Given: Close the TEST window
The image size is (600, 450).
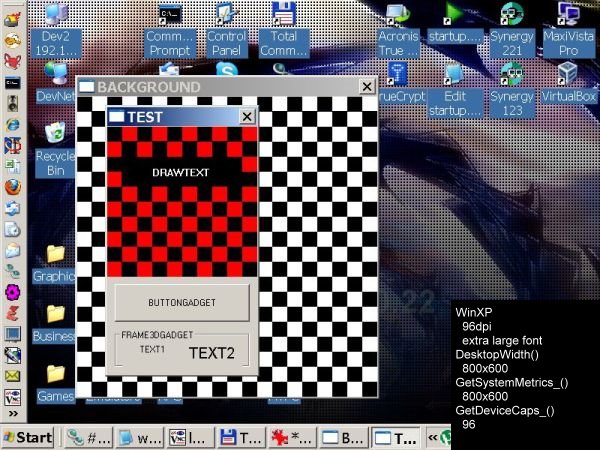Looking at the screenshot, I should [247, 117].
